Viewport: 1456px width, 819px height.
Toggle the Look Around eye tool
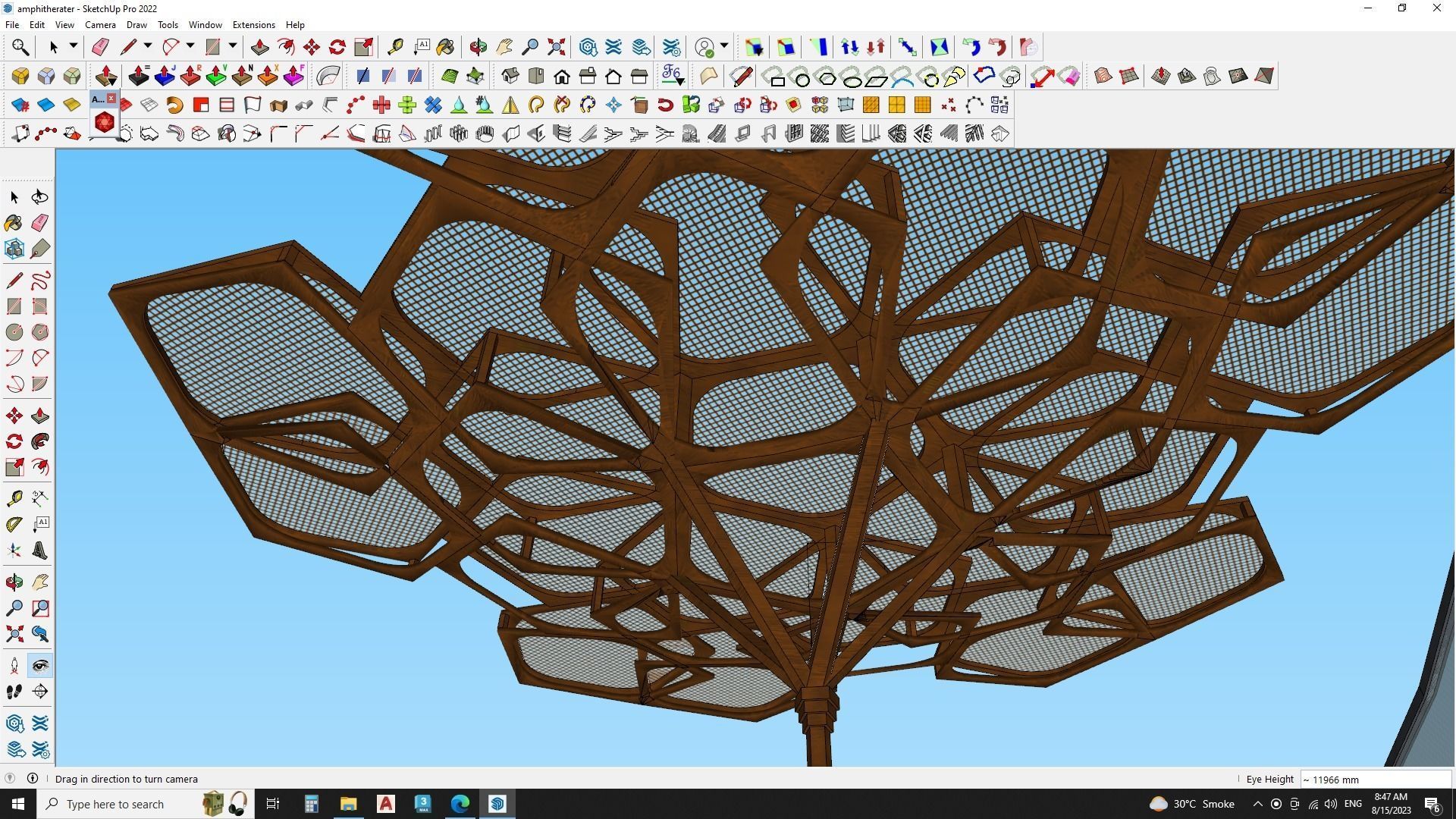pos(40,666)
